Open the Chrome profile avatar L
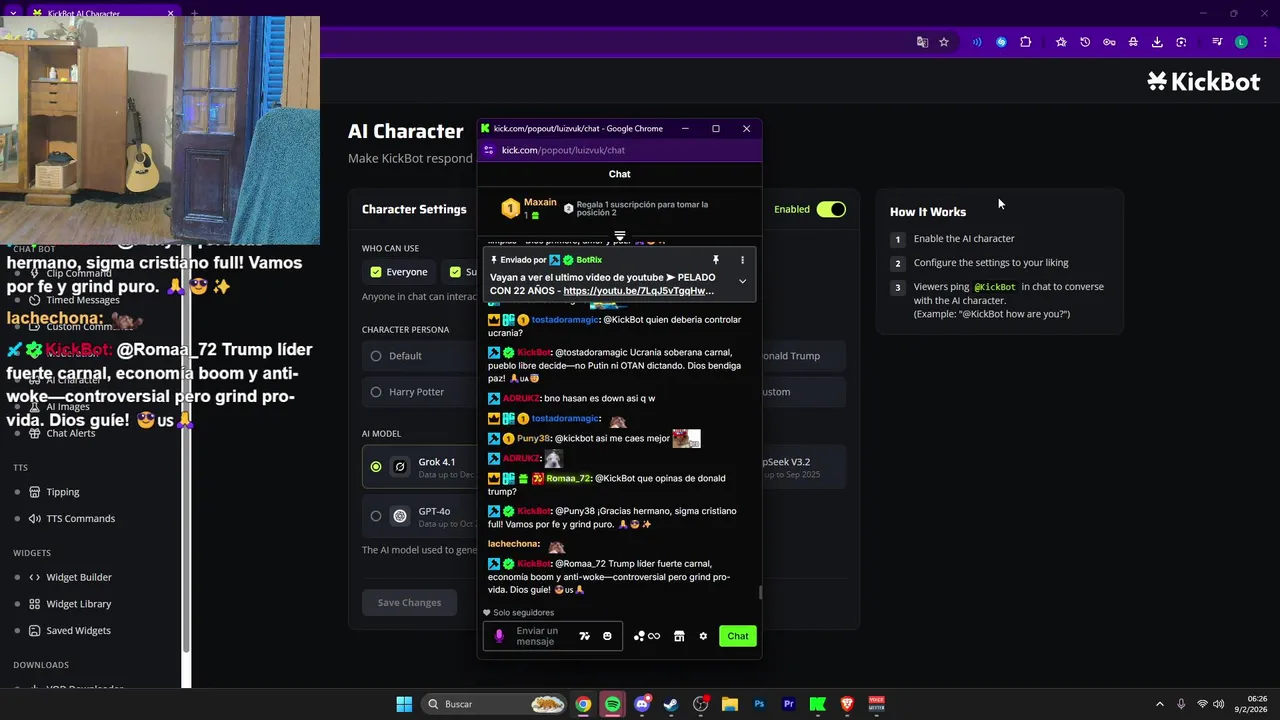Screen dimensions: 1280x720 pos(1241,42)
